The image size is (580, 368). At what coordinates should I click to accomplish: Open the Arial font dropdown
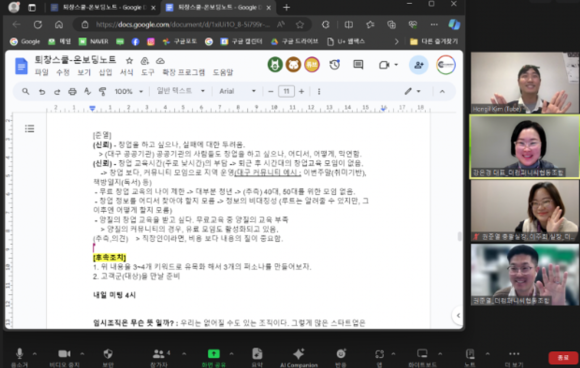point(237,91)
